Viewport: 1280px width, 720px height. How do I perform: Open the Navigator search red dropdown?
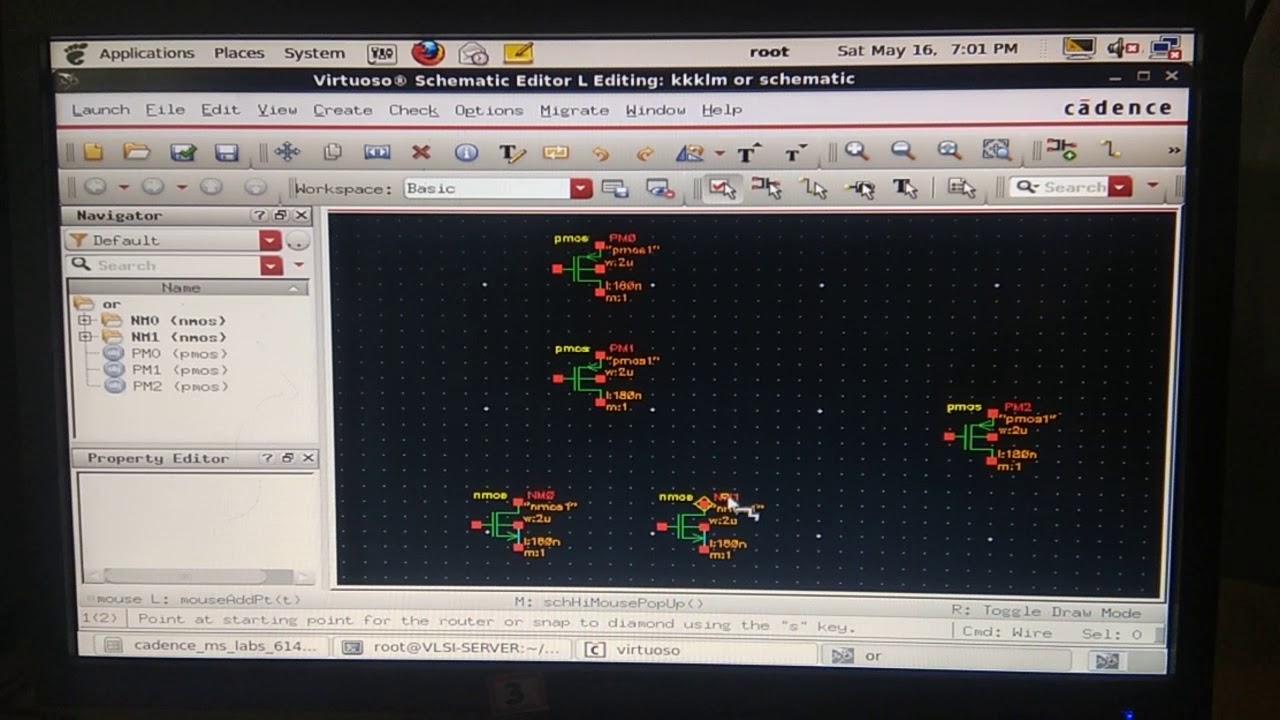coord(271,266)
